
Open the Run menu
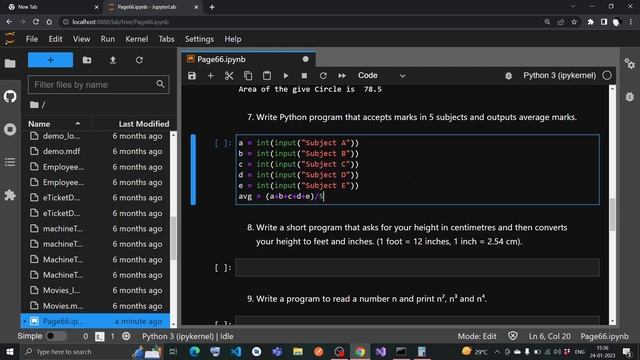[x=107, y=39]
